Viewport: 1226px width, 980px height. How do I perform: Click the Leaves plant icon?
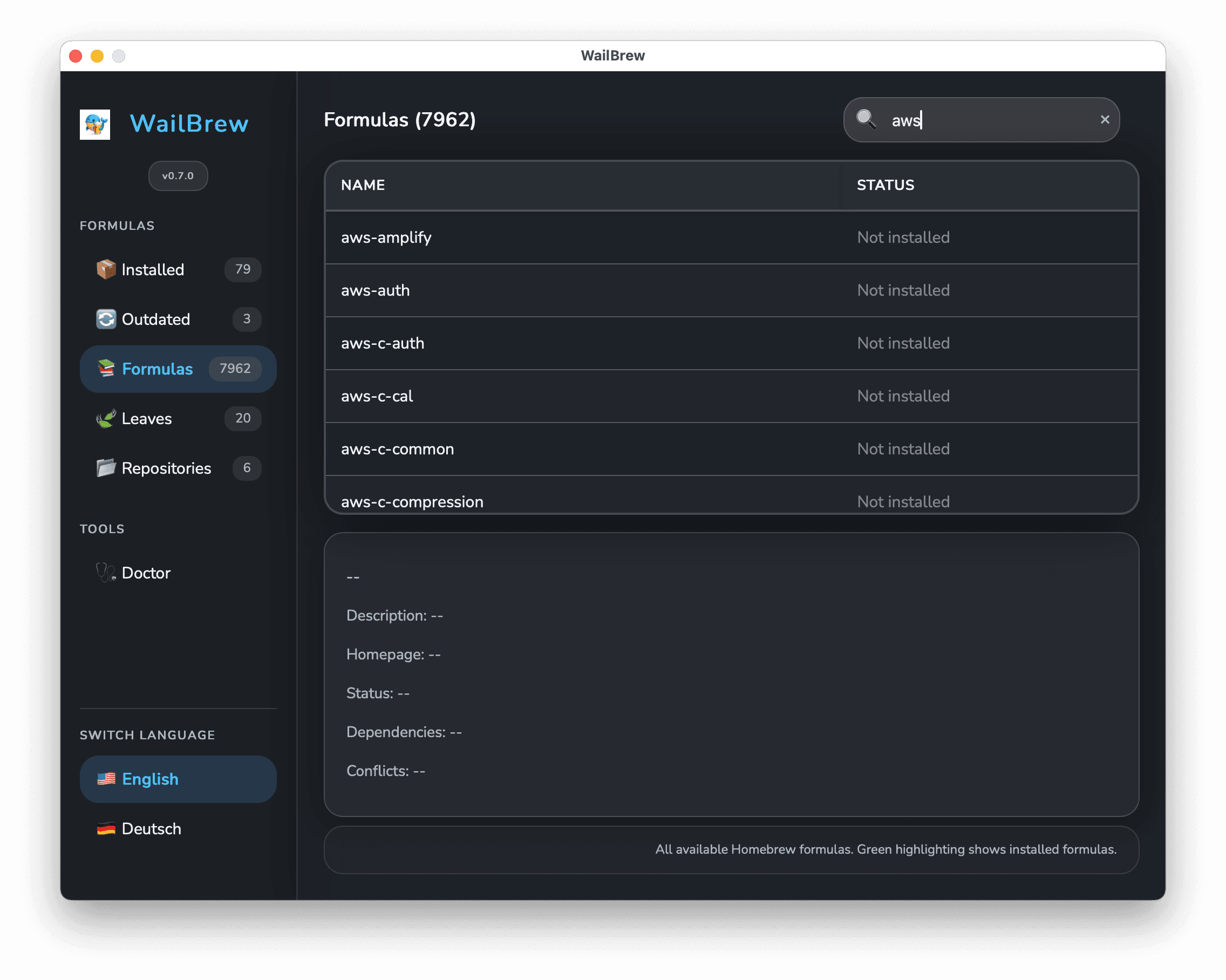[x=106, y=419]
